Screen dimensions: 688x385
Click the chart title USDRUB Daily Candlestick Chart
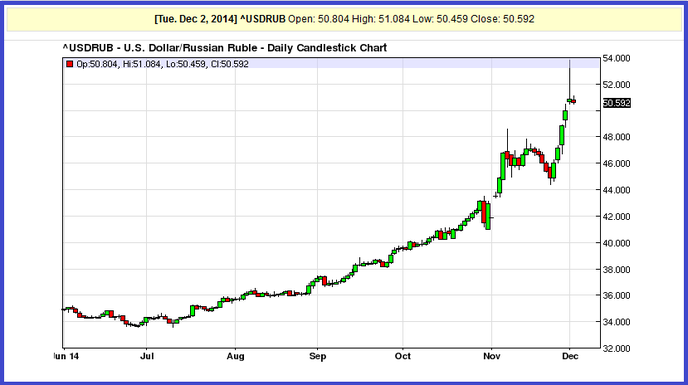(x=225, y=48)
